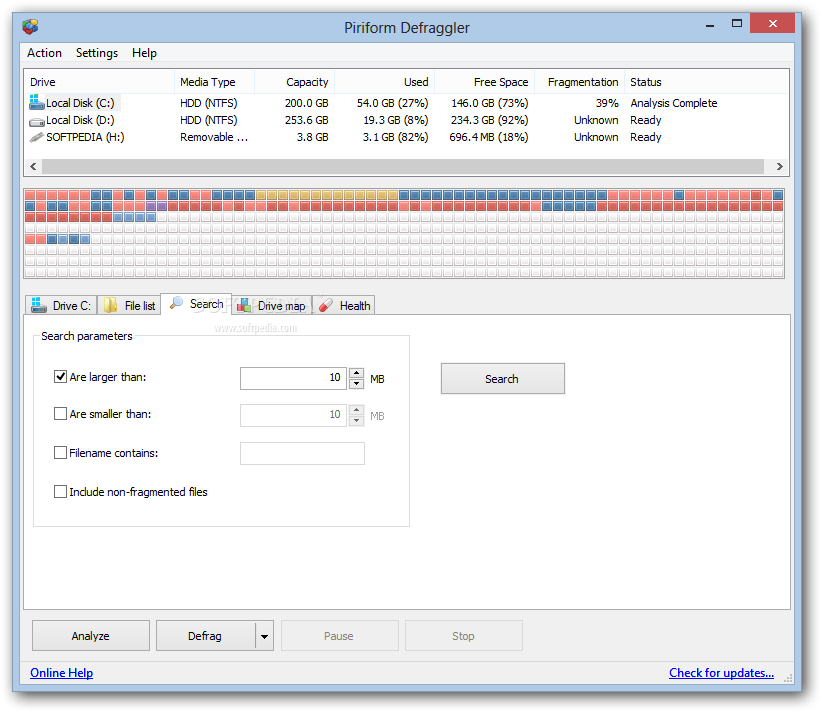Open the Settings menu
The width and height of the screenshot is (822, 712).
pos(97,53)
